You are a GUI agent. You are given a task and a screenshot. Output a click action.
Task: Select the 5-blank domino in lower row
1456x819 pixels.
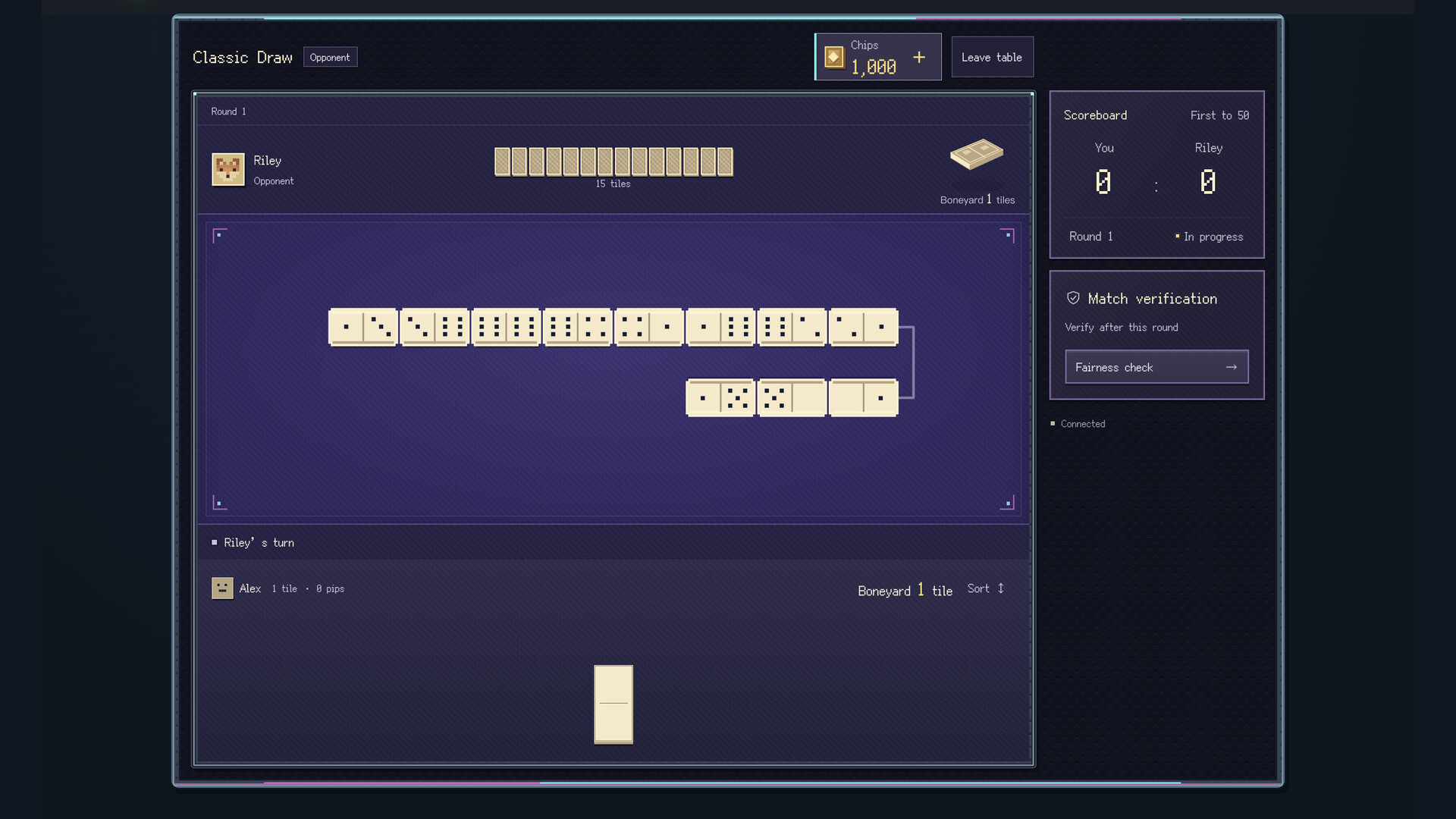coord(792,398)
